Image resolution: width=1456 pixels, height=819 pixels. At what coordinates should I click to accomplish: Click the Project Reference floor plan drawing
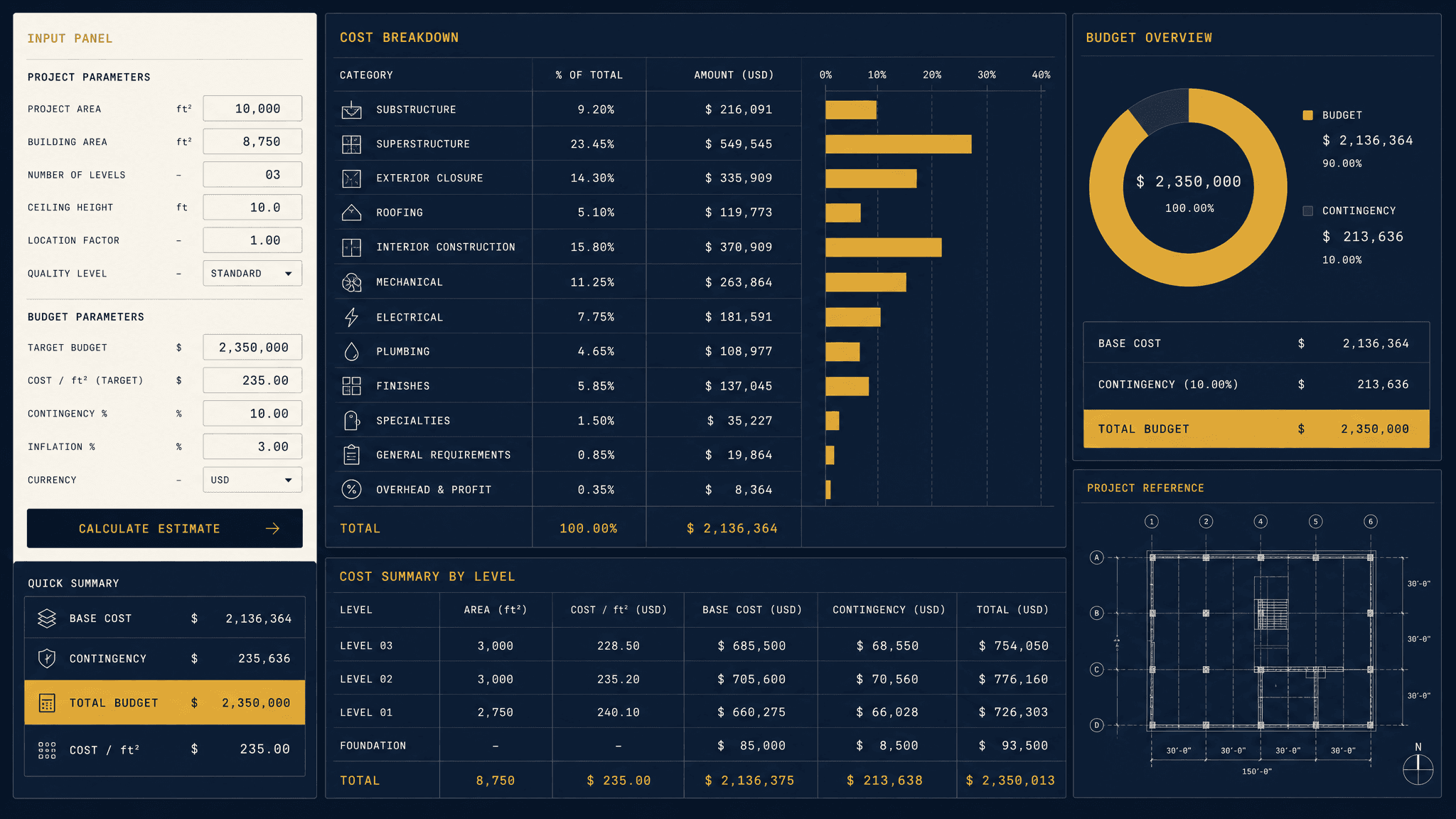coord(1260,641)
